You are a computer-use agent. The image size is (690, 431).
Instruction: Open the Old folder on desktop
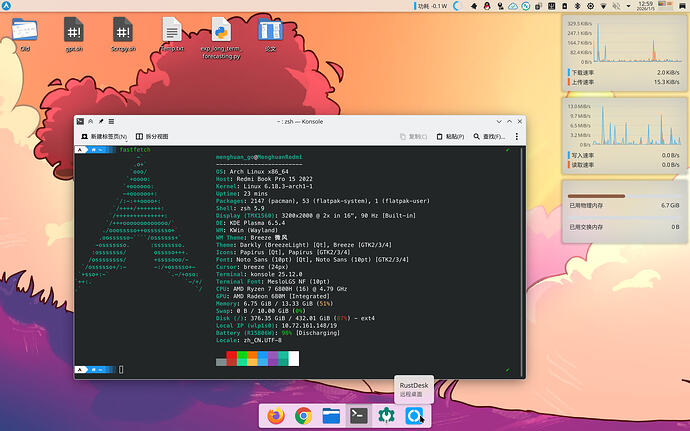coord(25,34)
